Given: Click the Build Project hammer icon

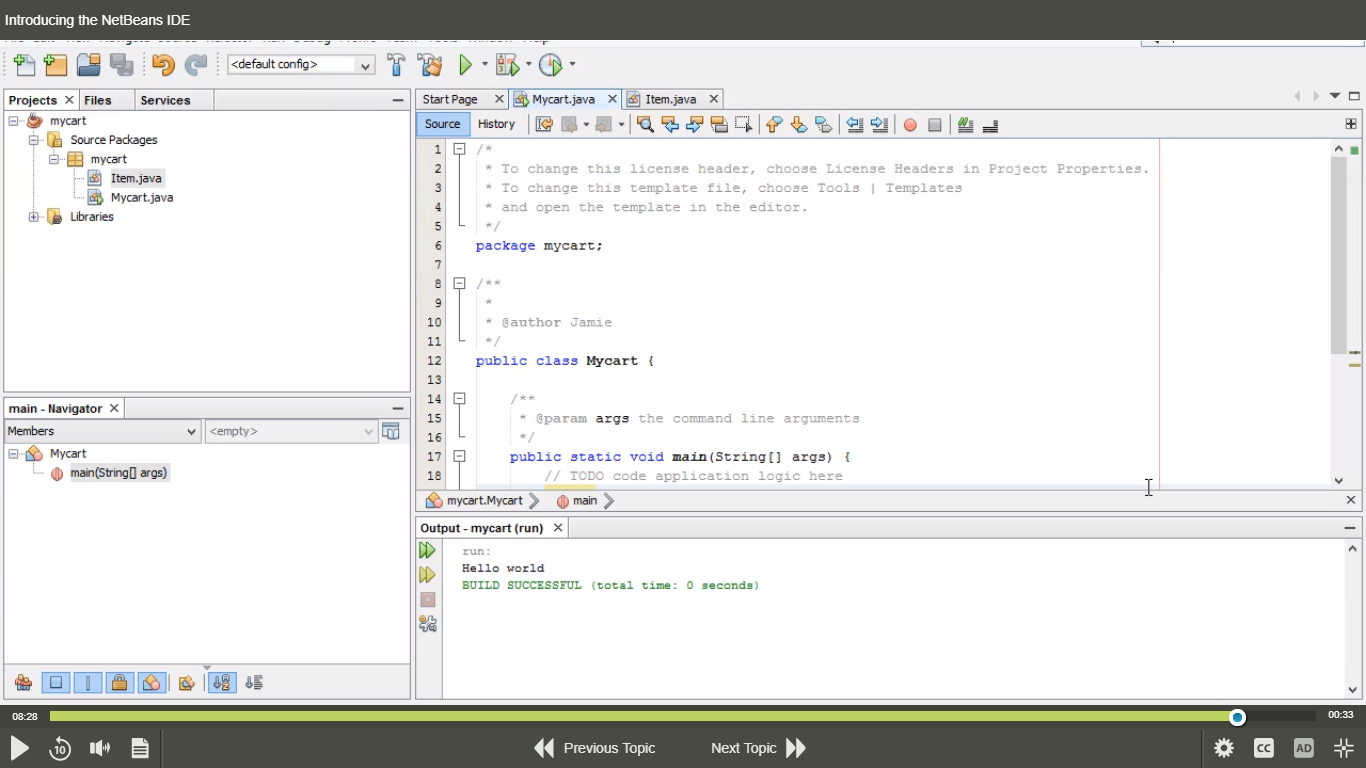Looking at the screenshot, I should click(396, 65).
